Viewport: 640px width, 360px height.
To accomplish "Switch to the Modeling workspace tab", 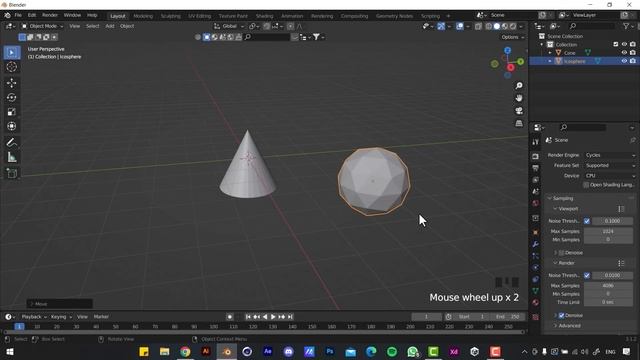I will tap(143, 16).
